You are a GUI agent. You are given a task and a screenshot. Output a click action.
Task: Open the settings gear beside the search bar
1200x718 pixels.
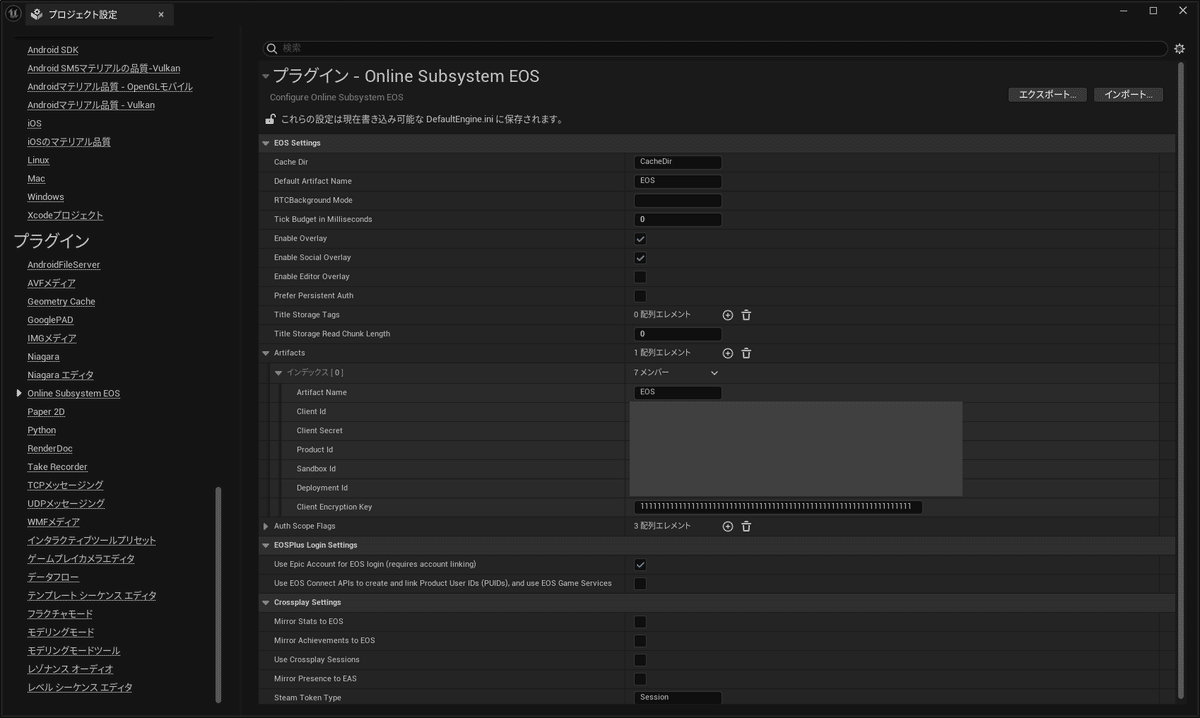pos(1179,48)
